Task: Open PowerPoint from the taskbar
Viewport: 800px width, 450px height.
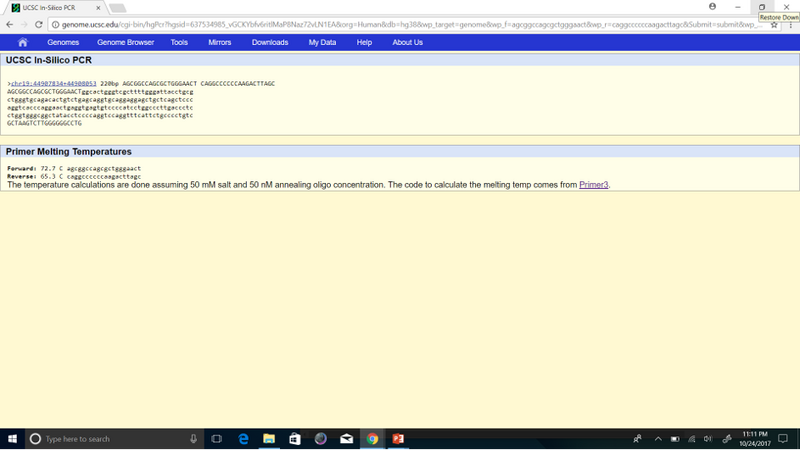Action: (x=398, y=438)
